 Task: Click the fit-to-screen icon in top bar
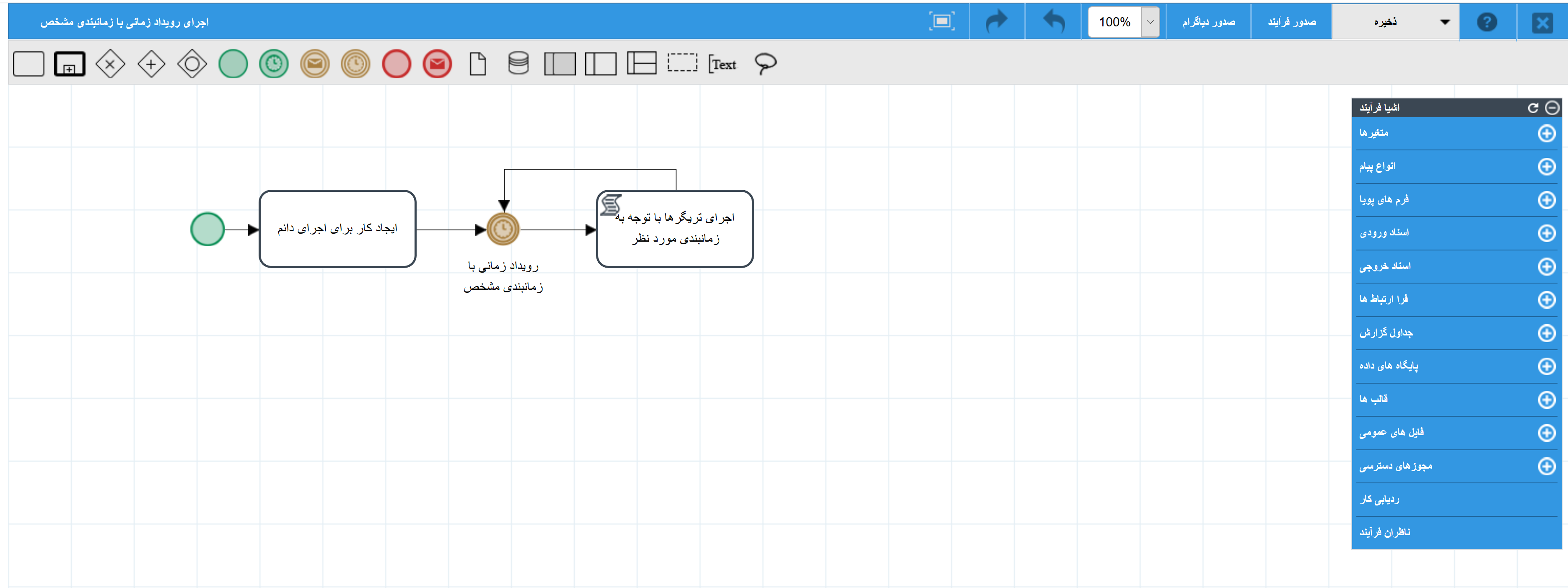941,22
